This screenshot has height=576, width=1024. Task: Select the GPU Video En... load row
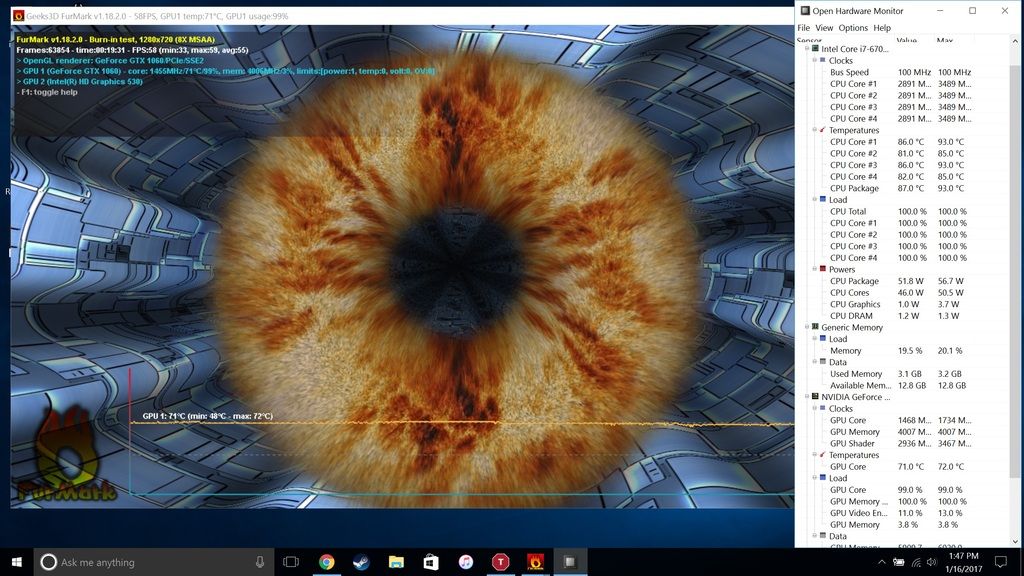902,513
